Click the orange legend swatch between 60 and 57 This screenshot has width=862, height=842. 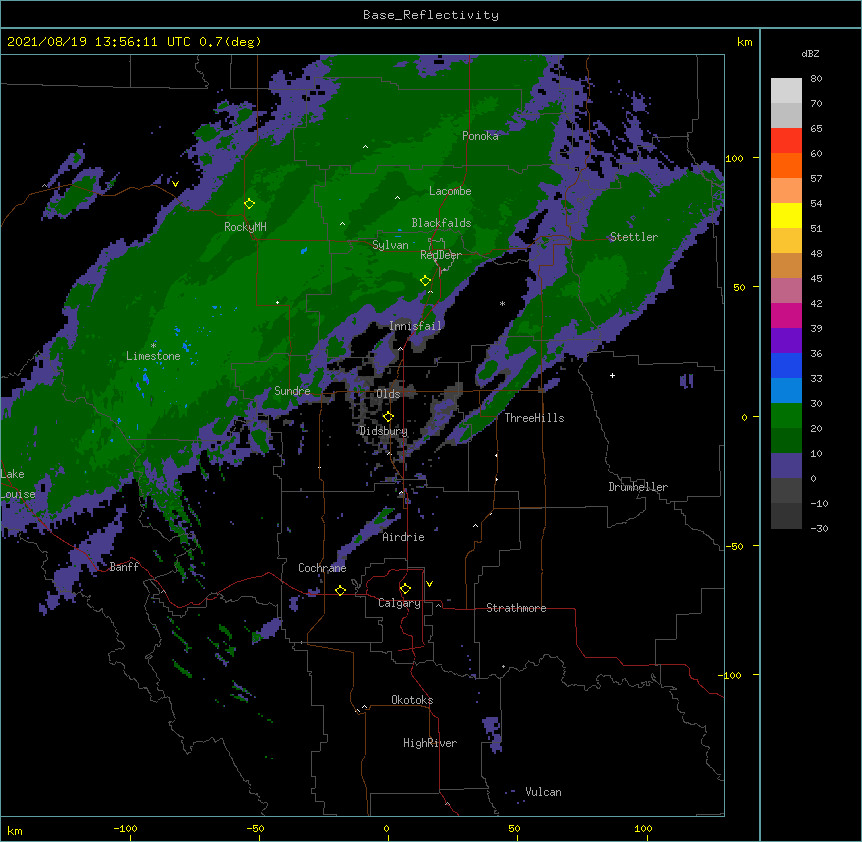pos(786,165)
